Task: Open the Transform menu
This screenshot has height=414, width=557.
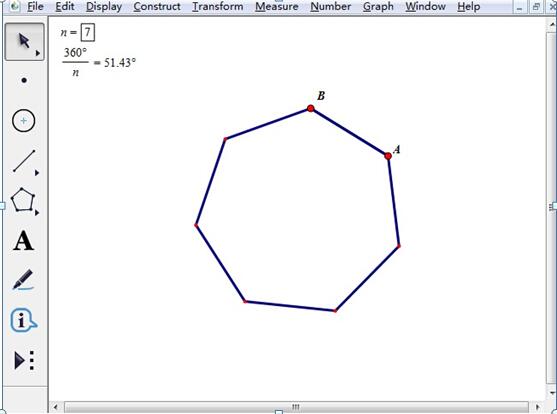Action: pyautogui.click(x=217, y=6)
